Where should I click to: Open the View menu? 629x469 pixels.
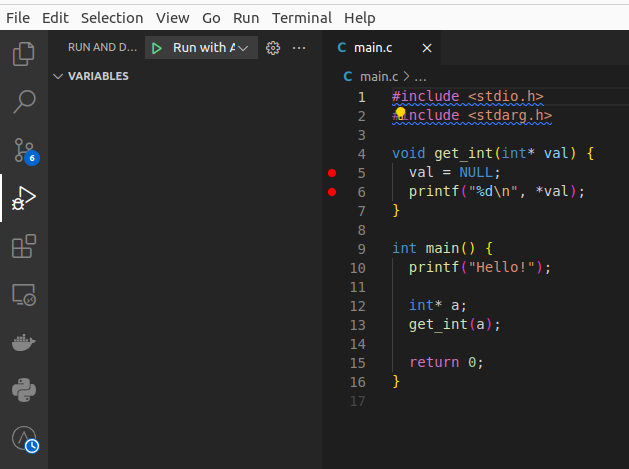click(172, 18)
